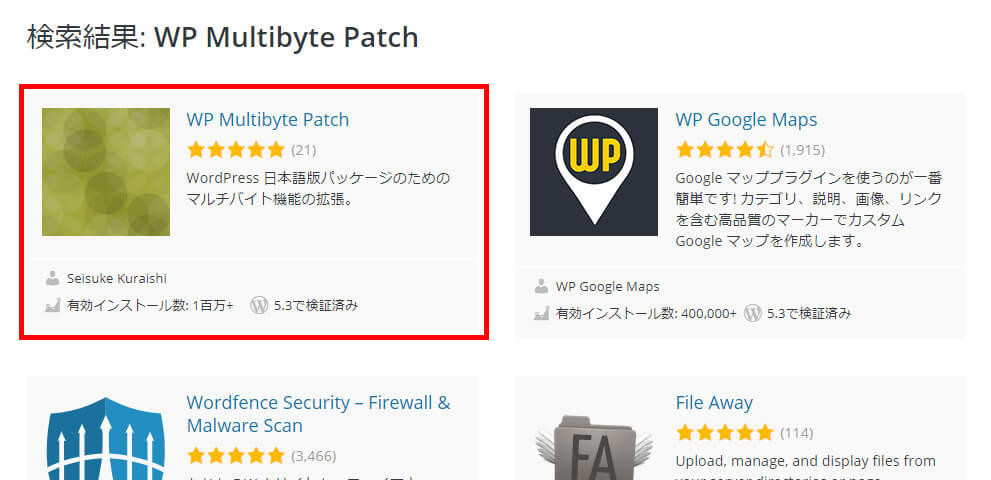Click the 有効インストール数: 1百万+ text

[x=150, y=305]
